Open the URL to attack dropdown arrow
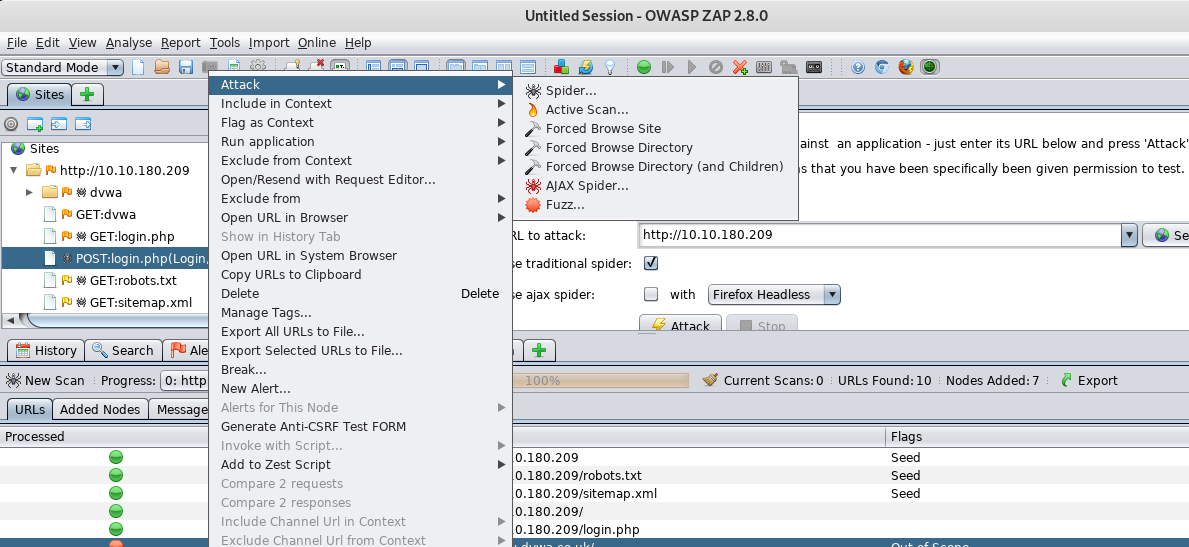Screen dimensions: 1189x547 coord(1130,235)
